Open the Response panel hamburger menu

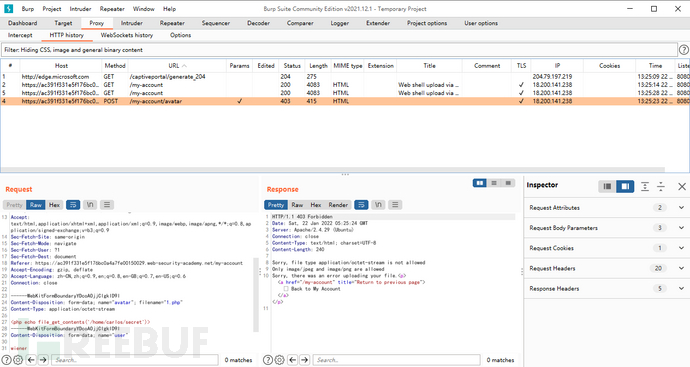tap(395, 205)
